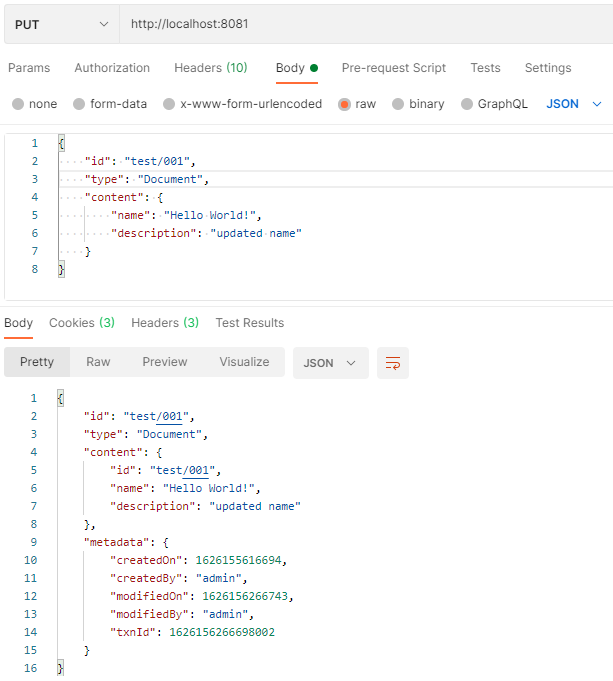The width and height of the screenshot is (613, 681).
Task: Click request editor line number 8
Action: tap(35, 269)
